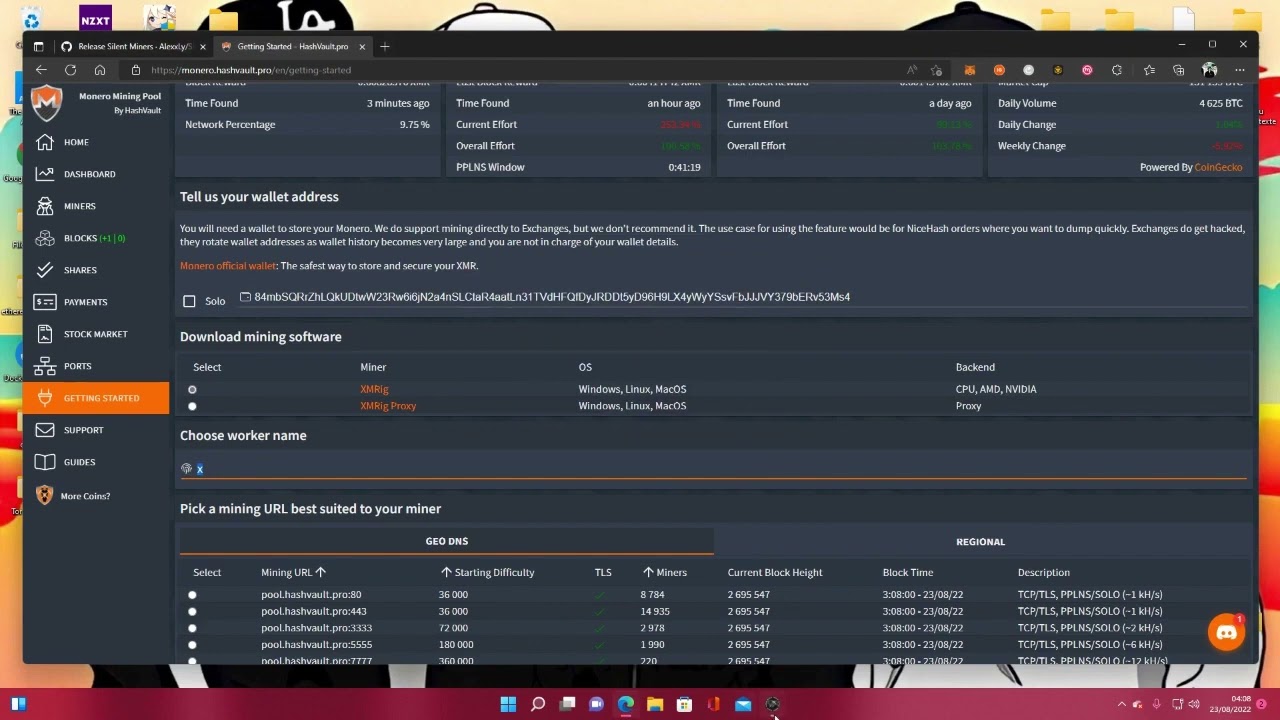Select pool.hashvault.pro:443 radio button
1280x720 pixels.
click(x=192, y=611)
